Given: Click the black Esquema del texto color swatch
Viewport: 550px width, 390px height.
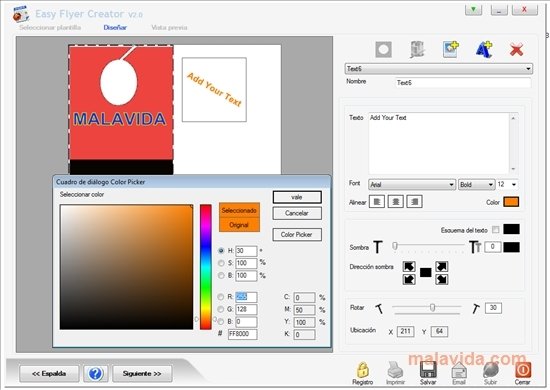Looking at the screenshot, I should (x=511, y=229).
